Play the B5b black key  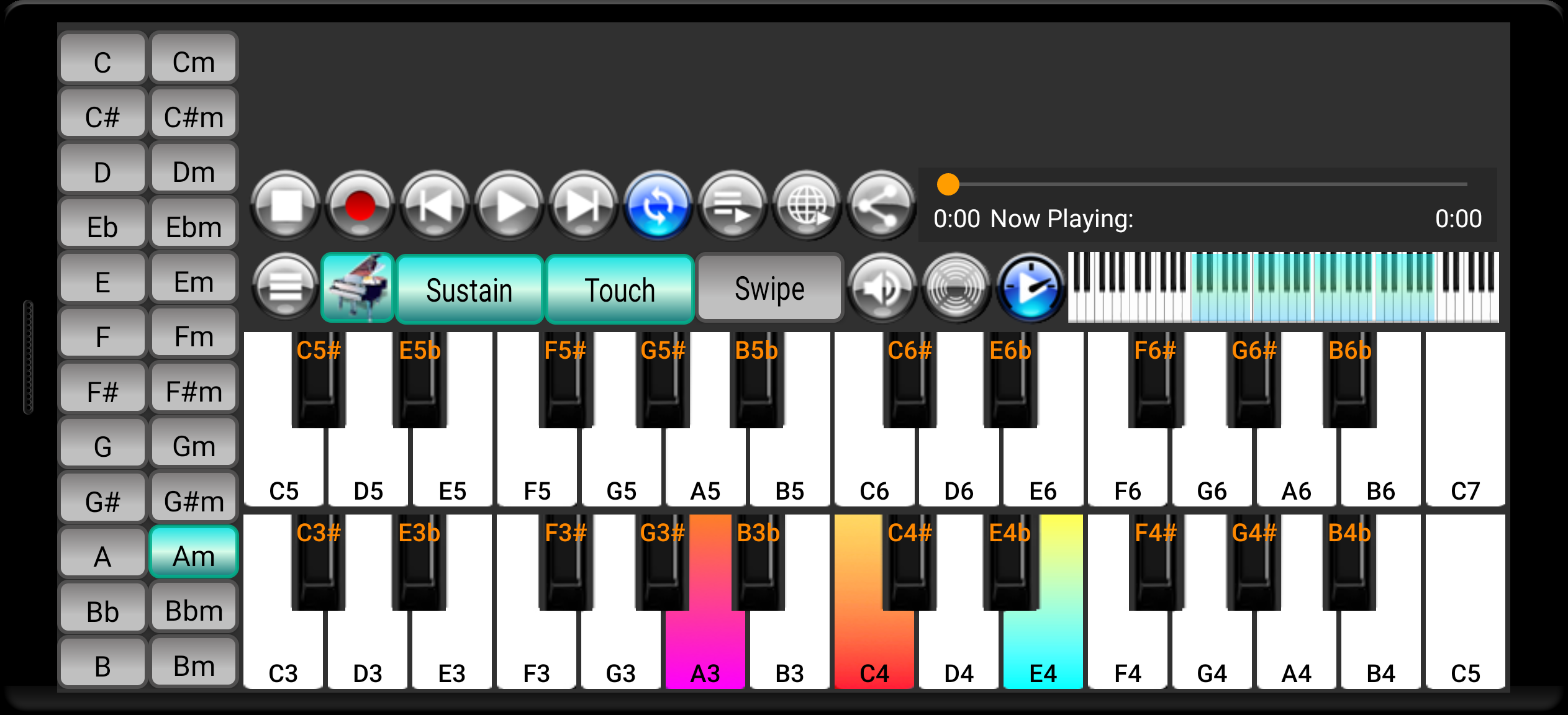(x=756, y=380)
